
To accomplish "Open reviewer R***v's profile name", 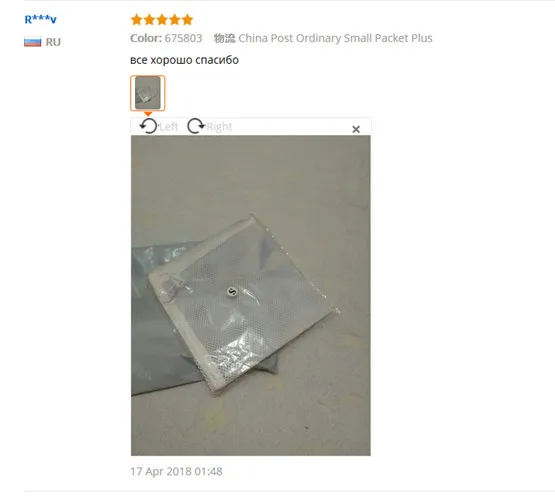I will [x=40, y=19].
